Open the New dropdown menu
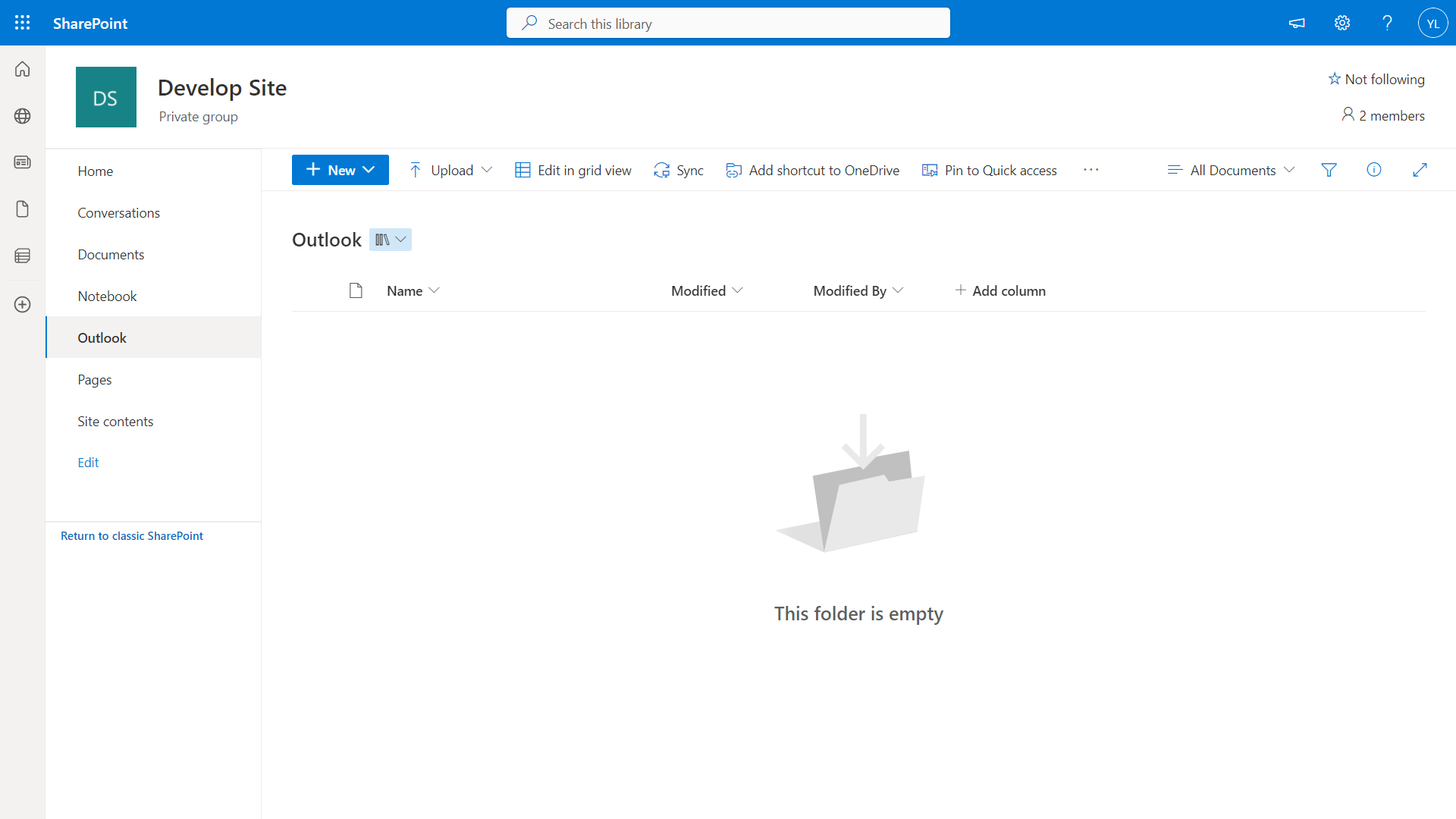The image size is (1456, 819). [x=340, y=170]
